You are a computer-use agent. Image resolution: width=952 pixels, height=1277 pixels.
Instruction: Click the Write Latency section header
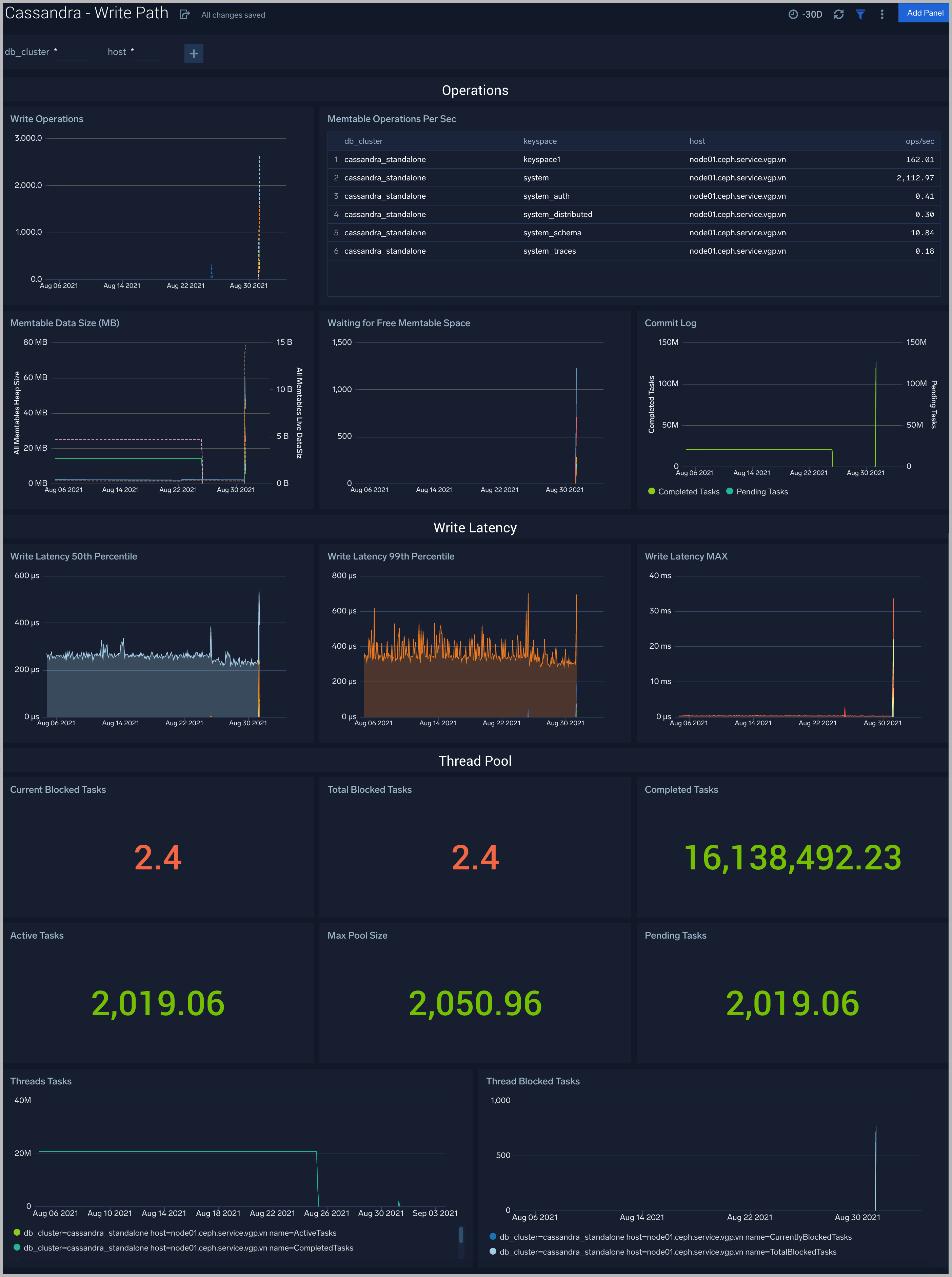coord(475,527)
